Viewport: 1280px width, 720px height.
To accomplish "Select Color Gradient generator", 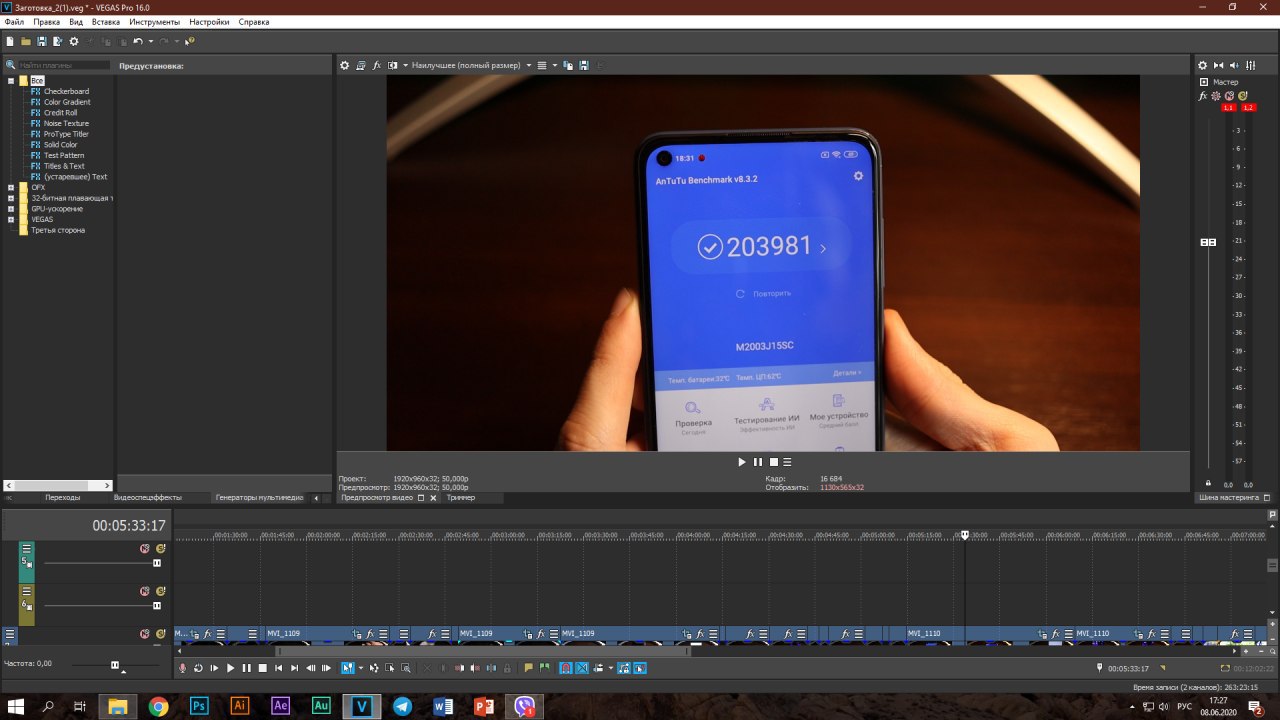I will point(67,102).
